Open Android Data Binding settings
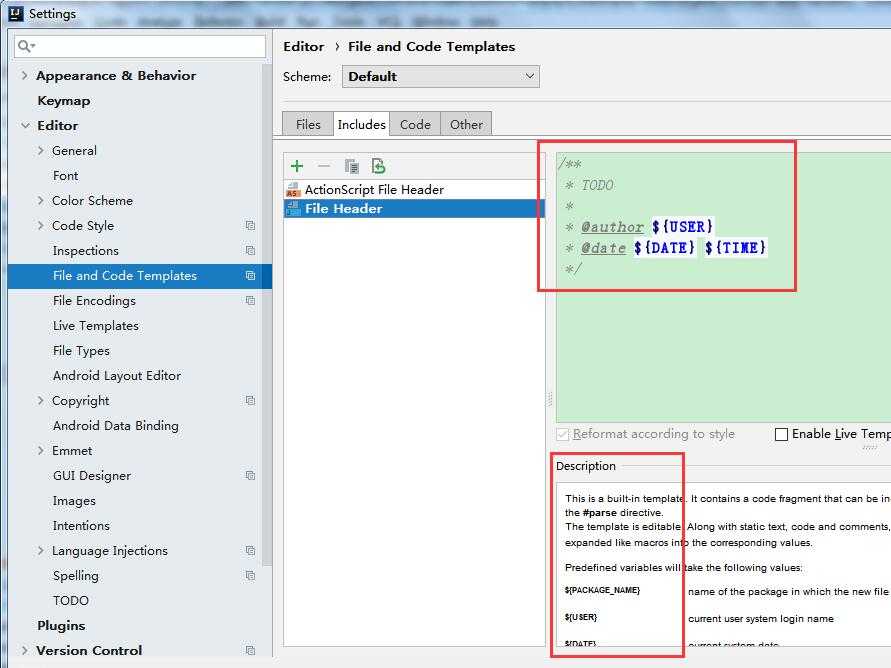 tap(116, 425)
